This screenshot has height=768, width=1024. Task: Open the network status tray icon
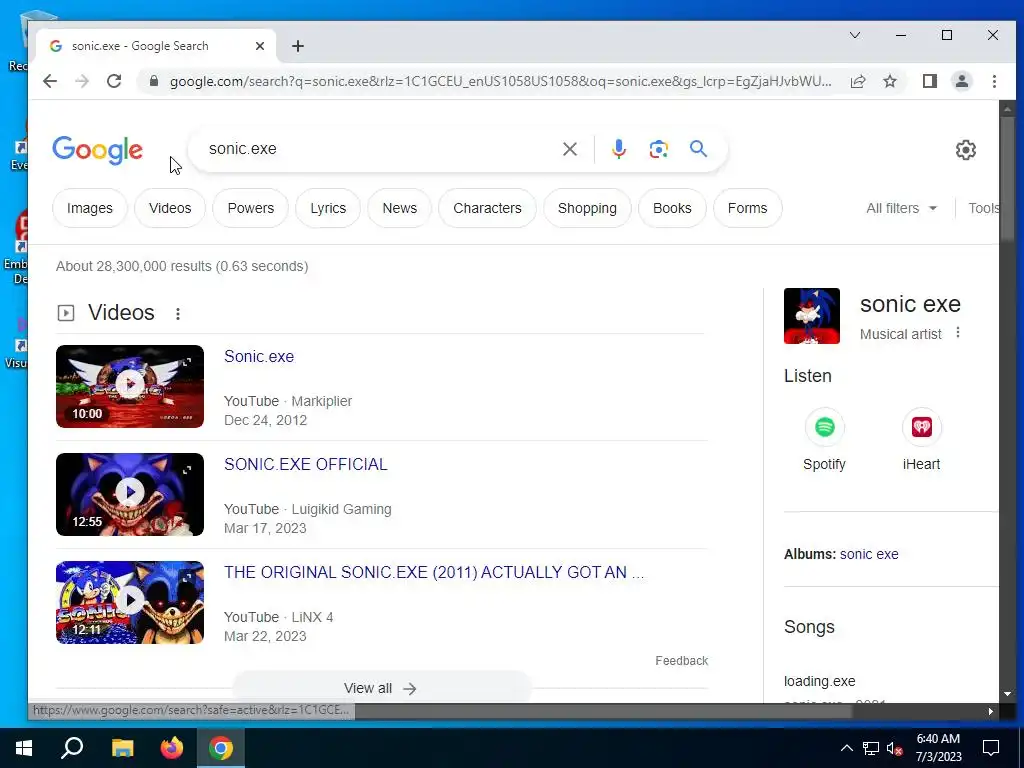point(871,748)
